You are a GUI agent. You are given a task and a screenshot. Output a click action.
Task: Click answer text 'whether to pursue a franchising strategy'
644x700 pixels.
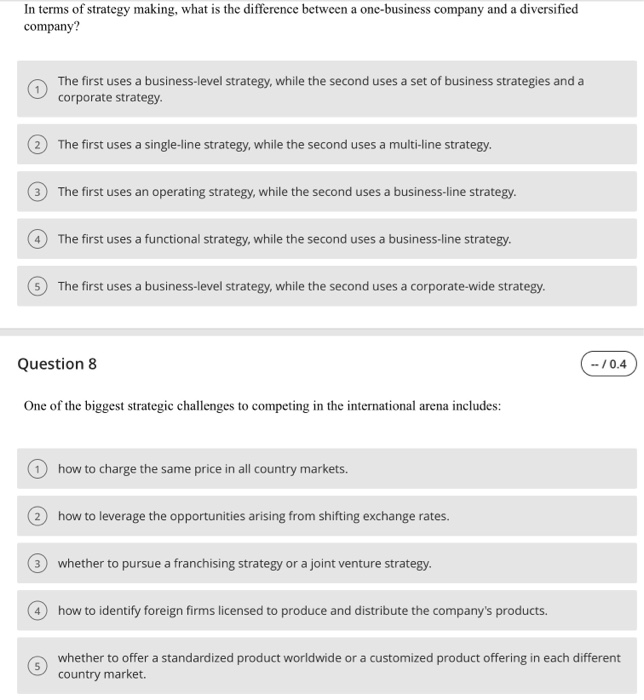[x=245, y=563]
